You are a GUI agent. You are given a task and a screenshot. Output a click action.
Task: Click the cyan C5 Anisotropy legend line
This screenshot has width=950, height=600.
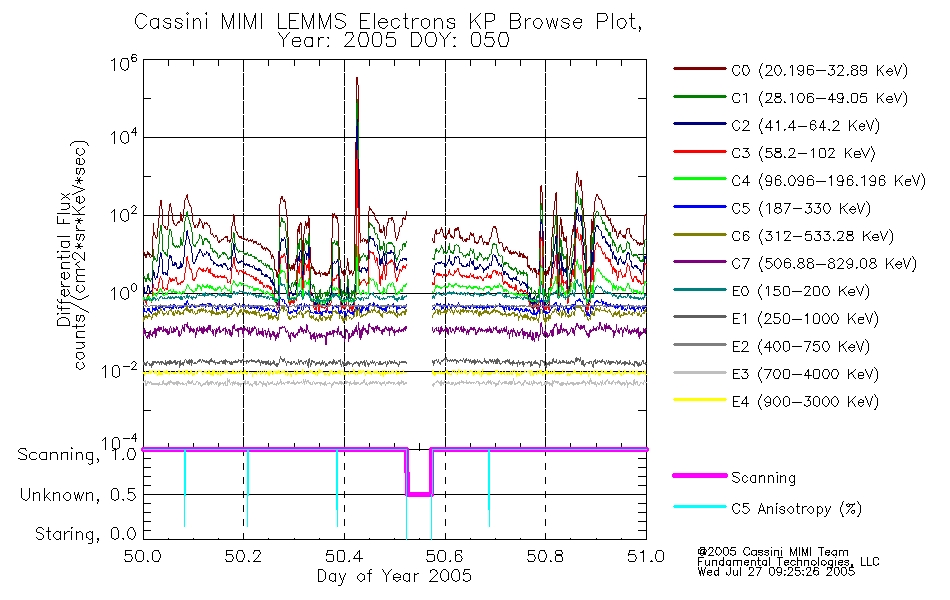click(x=700, y=507)
